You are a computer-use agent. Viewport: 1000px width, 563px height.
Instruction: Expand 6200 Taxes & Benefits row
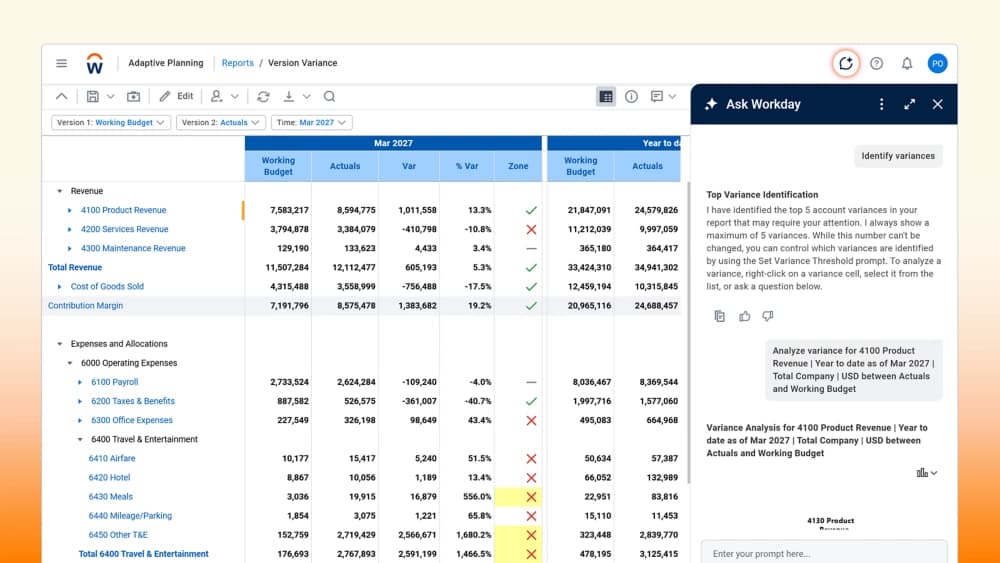[80, 401]
